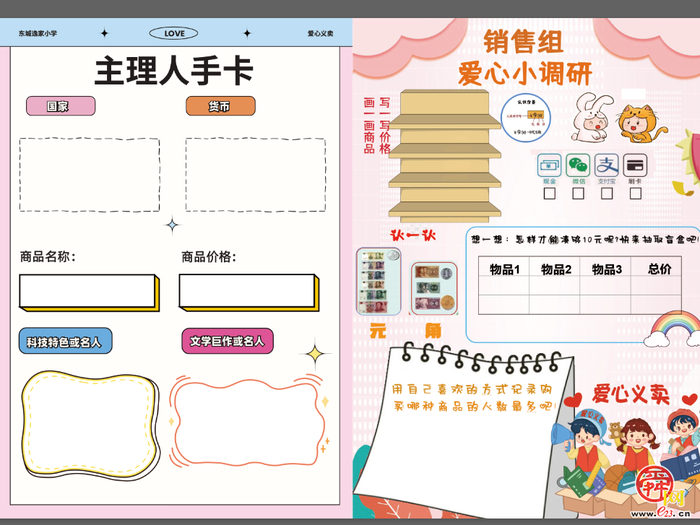Click the yuan banknotes thumbnail
The height and width of the screenshot is (525, 700).
377,283
